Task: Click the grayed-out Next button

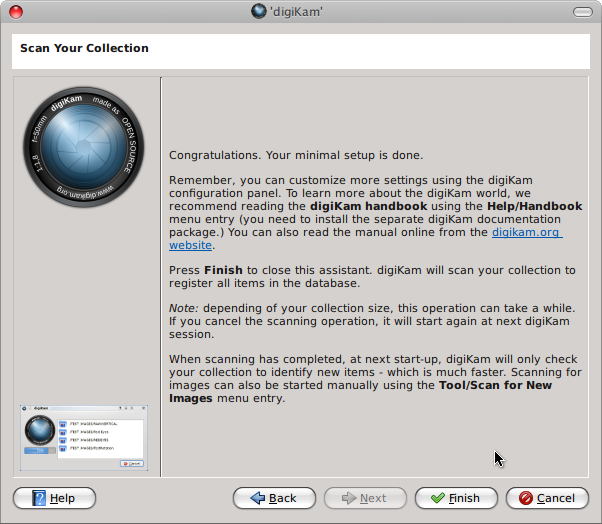Action: pos(365,498)
